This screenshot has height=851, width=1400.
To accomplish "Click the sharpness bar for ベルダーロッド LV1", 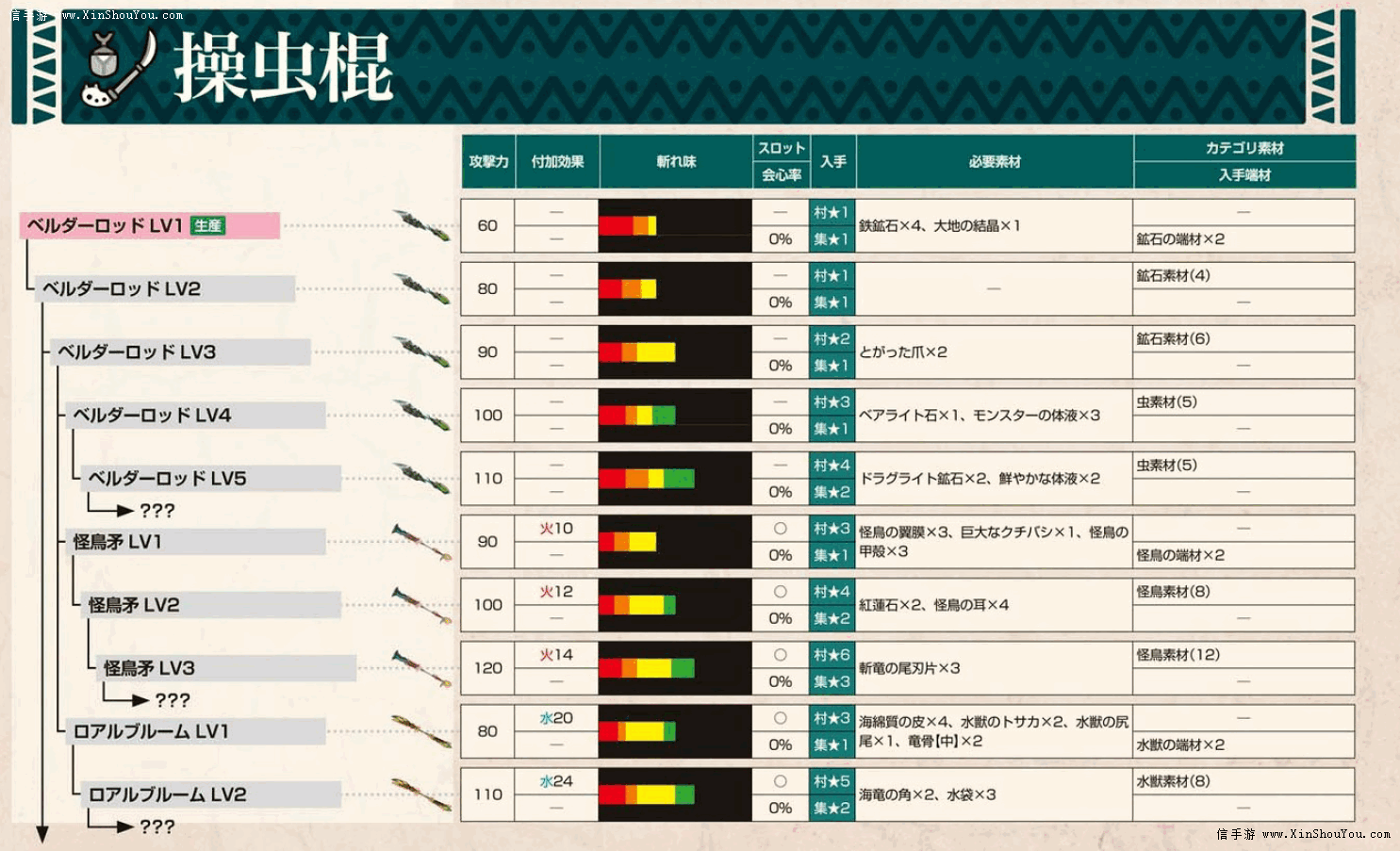I will coord(628,226).
